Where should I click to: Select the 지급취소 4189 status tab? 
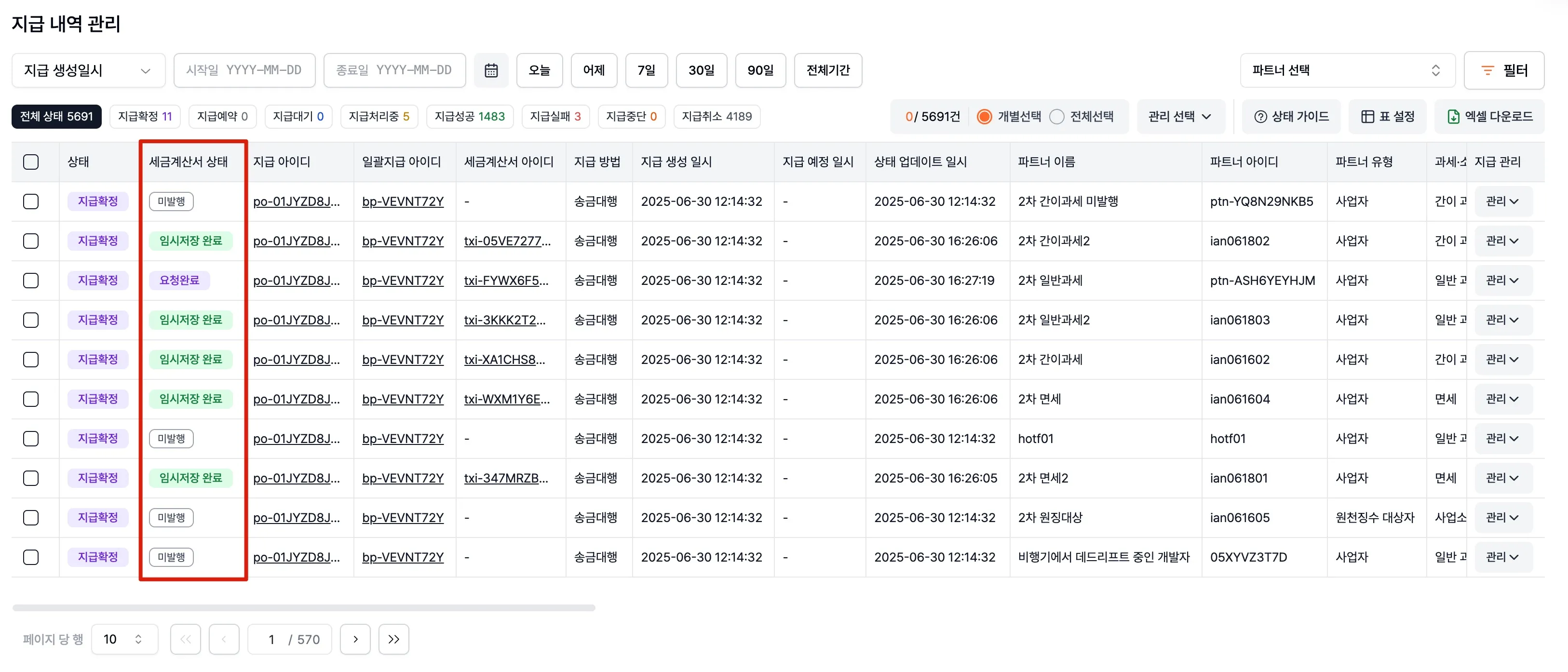[716, 117]
